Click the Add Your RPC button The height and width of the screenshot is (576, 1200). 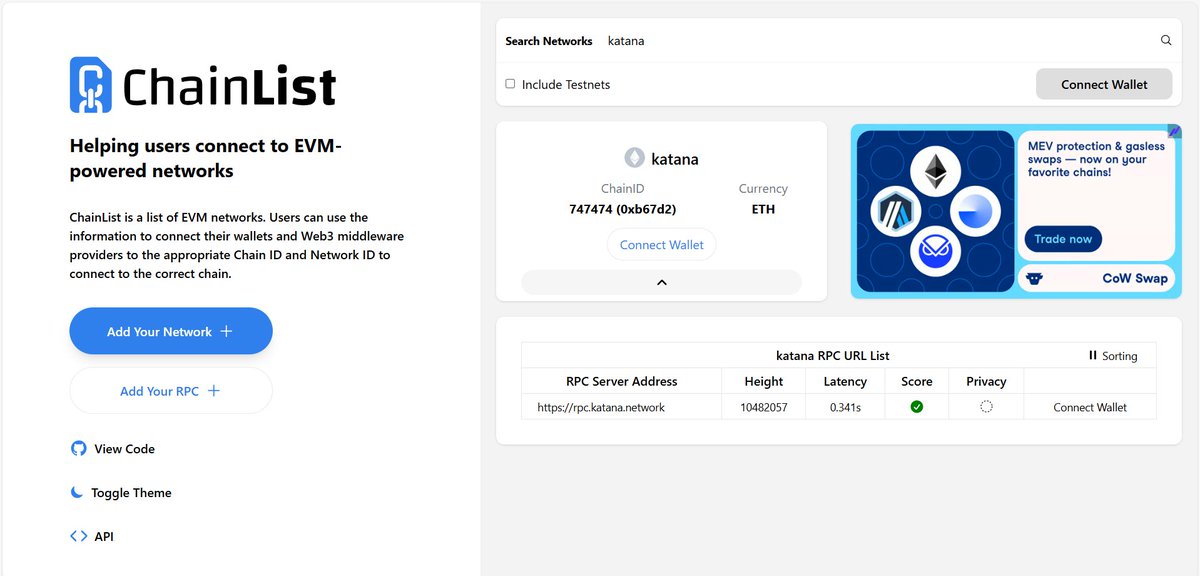[170, 391]
